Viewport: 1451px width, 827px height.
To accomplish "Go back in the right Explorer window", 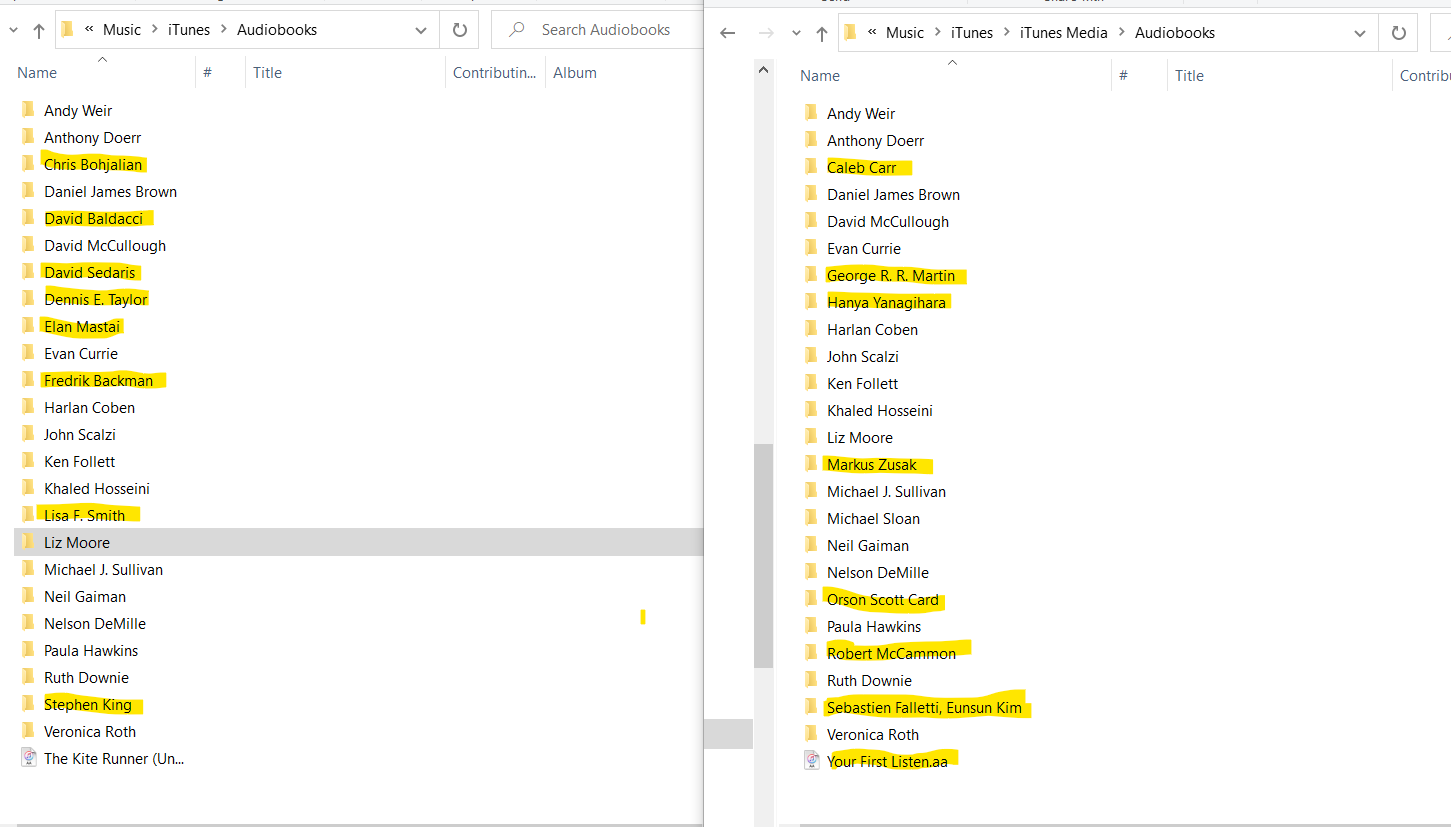I will click(728, 33).
